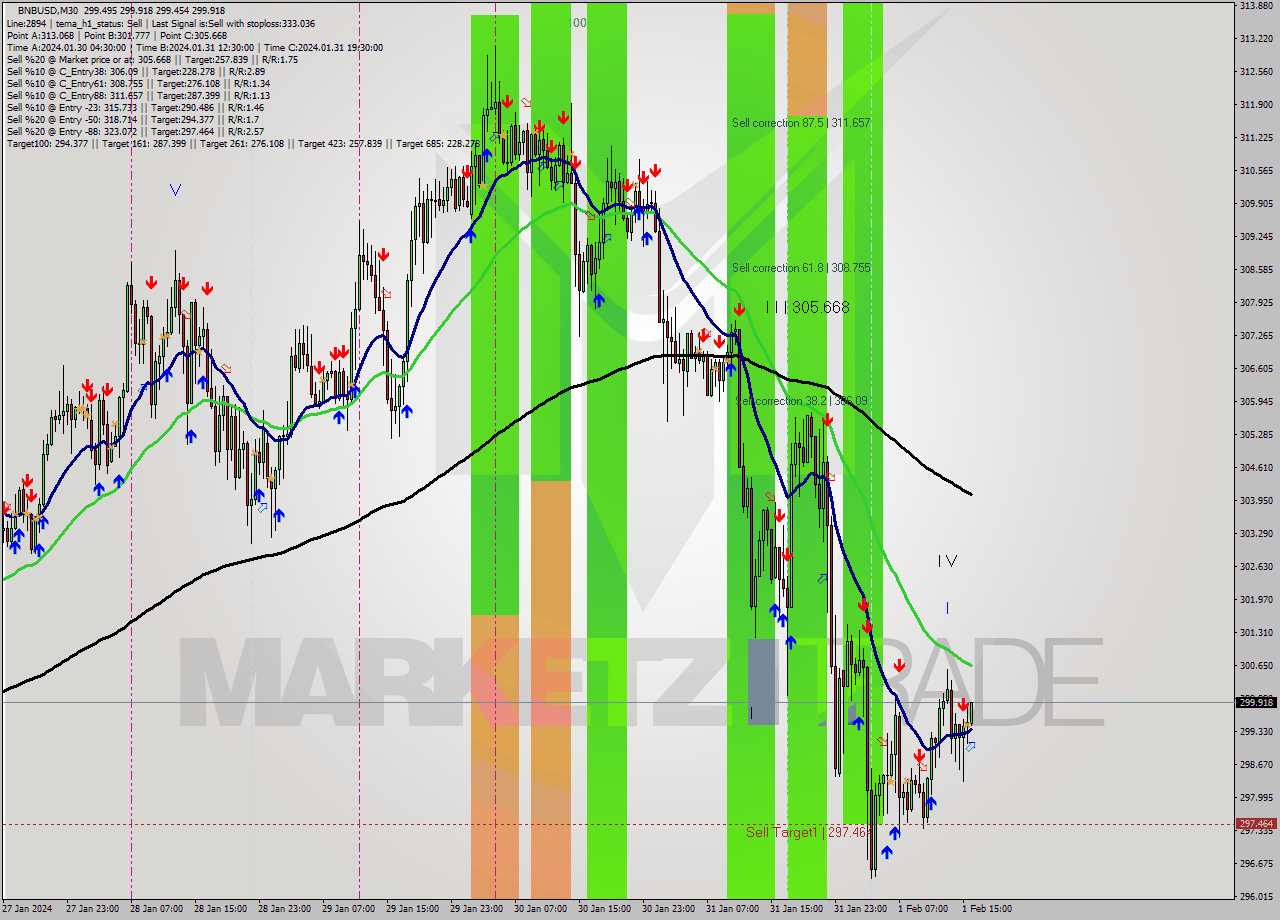Click the 305.945 price axis label
This screenshot has width=1280, height=920.
[x=1256, y=401]
